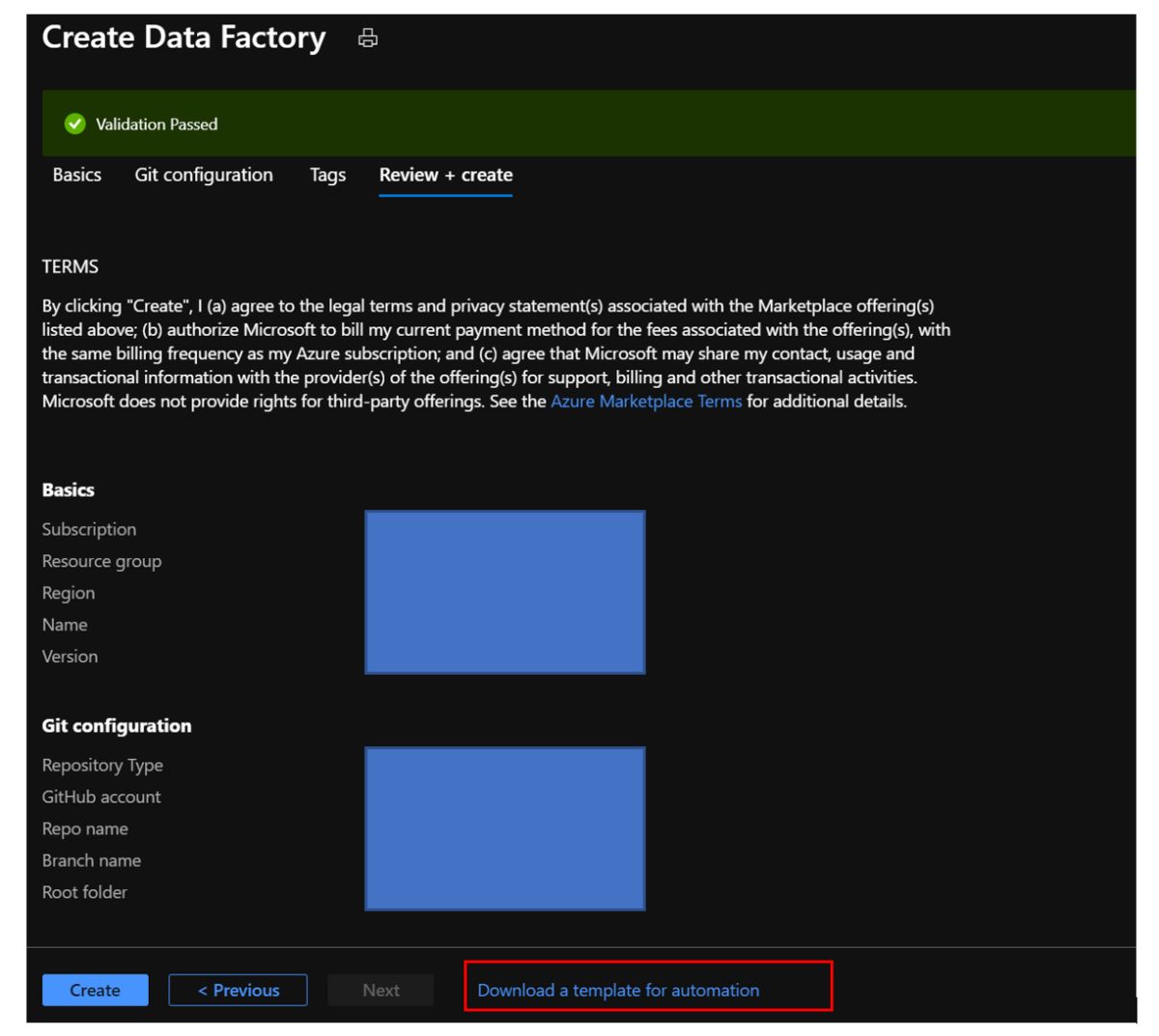1159x1036 pixels.
Task: Click the Repository Type label
Action: (102, 765)
